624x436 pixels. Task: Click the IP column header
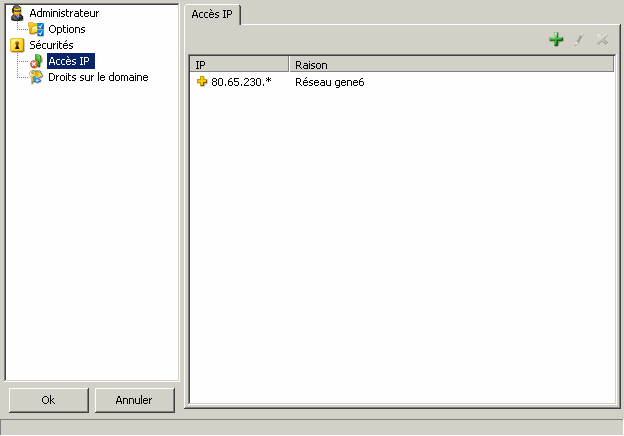coord(239,64)
